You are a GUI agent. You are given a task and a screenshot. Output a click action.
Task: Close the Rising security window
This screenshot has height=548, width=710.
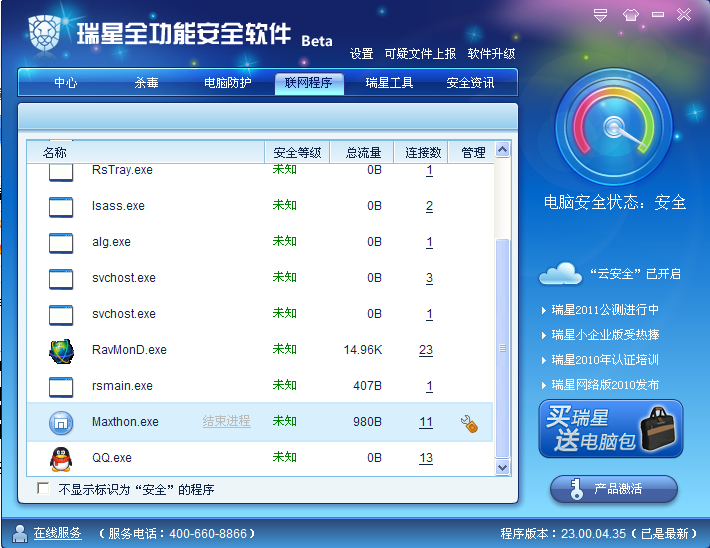(684, 15)
